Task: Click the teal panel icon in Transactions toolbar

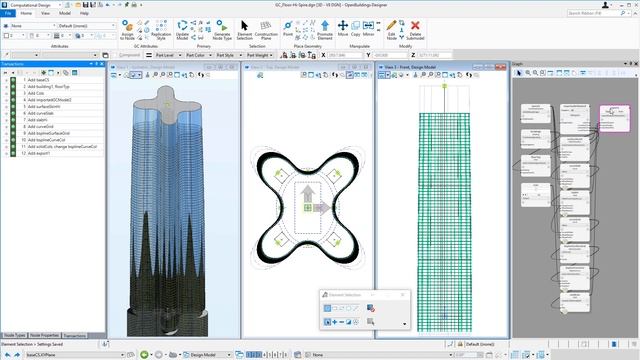Action: coord(75,73)
